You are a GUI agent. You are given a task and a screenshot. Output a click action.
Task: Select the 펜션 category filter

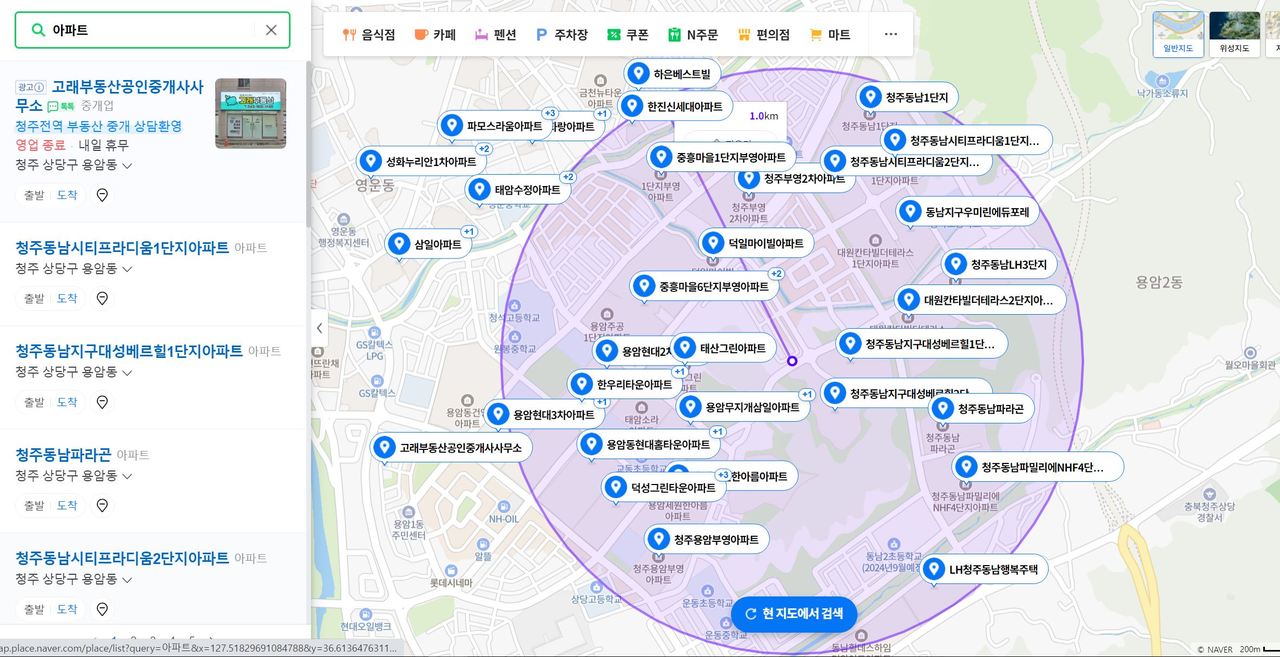[495, 34]
